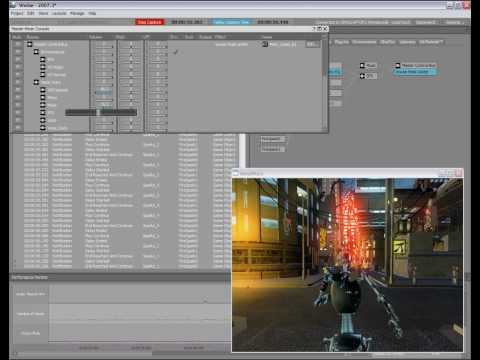480x360 pixels.
Task: Click the Wwise application icon in title bar
Action: (13, 5)
